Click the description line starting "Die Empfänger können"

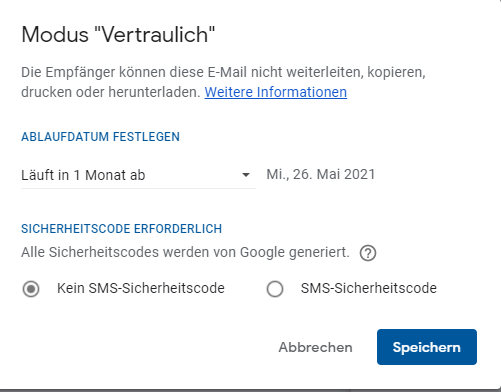pyautogui.click(x=223, y=72)
